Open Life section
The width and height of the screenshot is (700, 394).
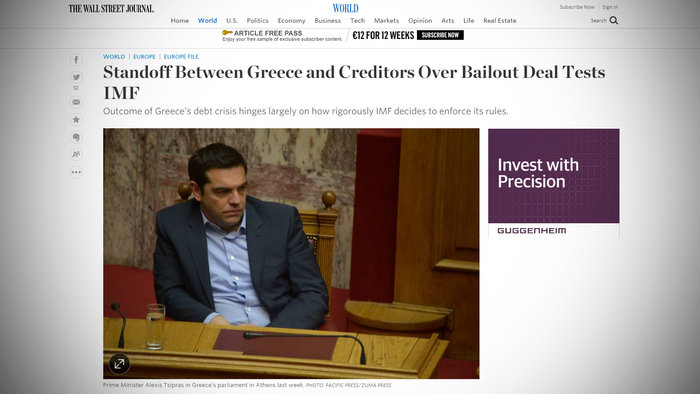tap(469, 21)
